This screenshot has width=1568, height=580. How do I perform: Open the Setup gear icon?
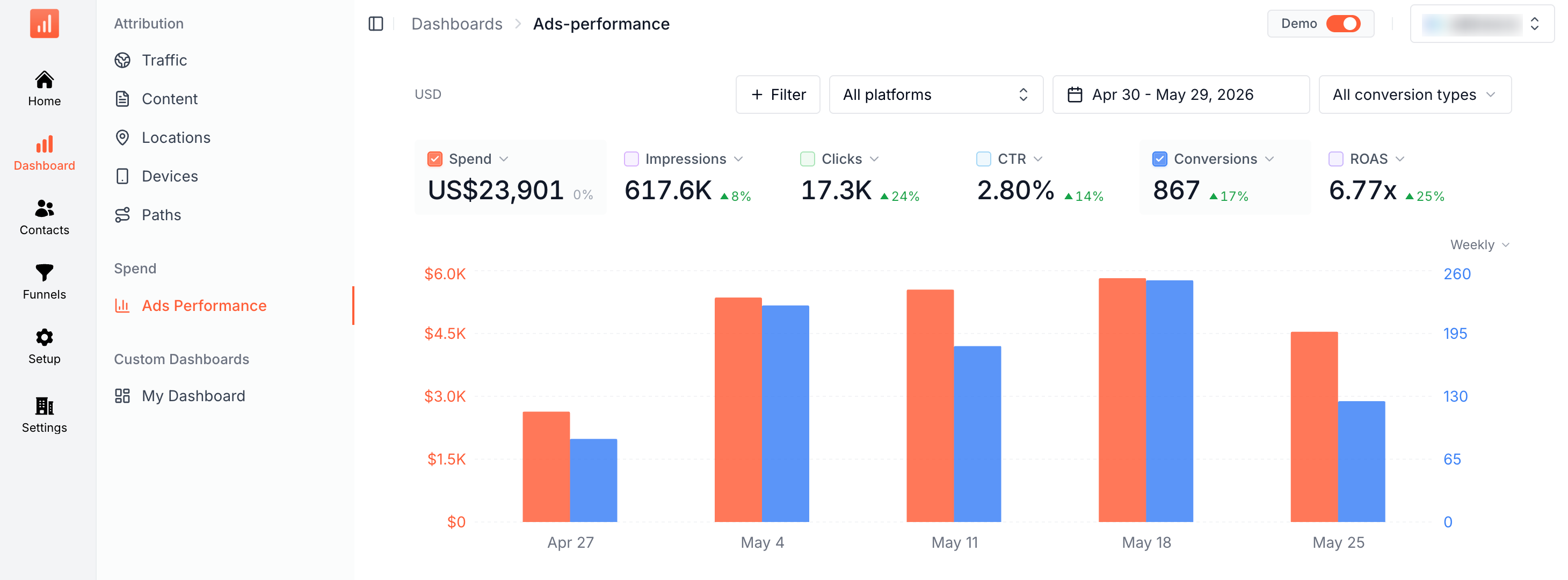click(45, 337)
